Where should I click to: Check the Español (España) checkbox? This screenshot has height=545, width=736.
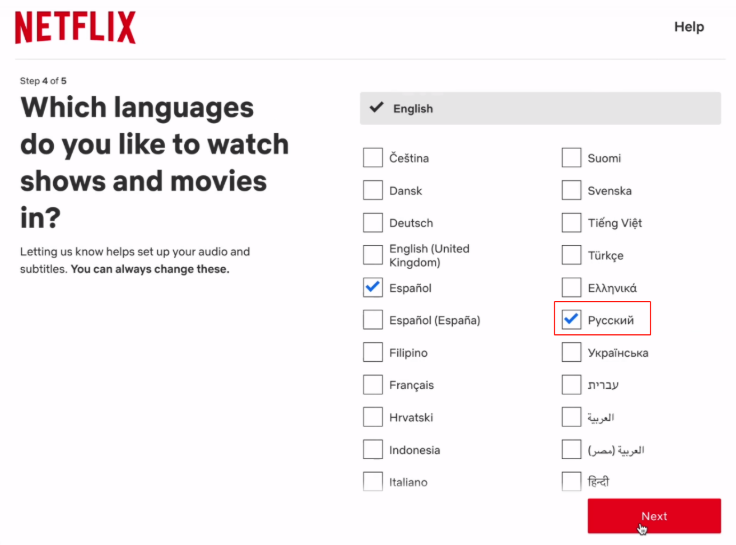[373, 320]
